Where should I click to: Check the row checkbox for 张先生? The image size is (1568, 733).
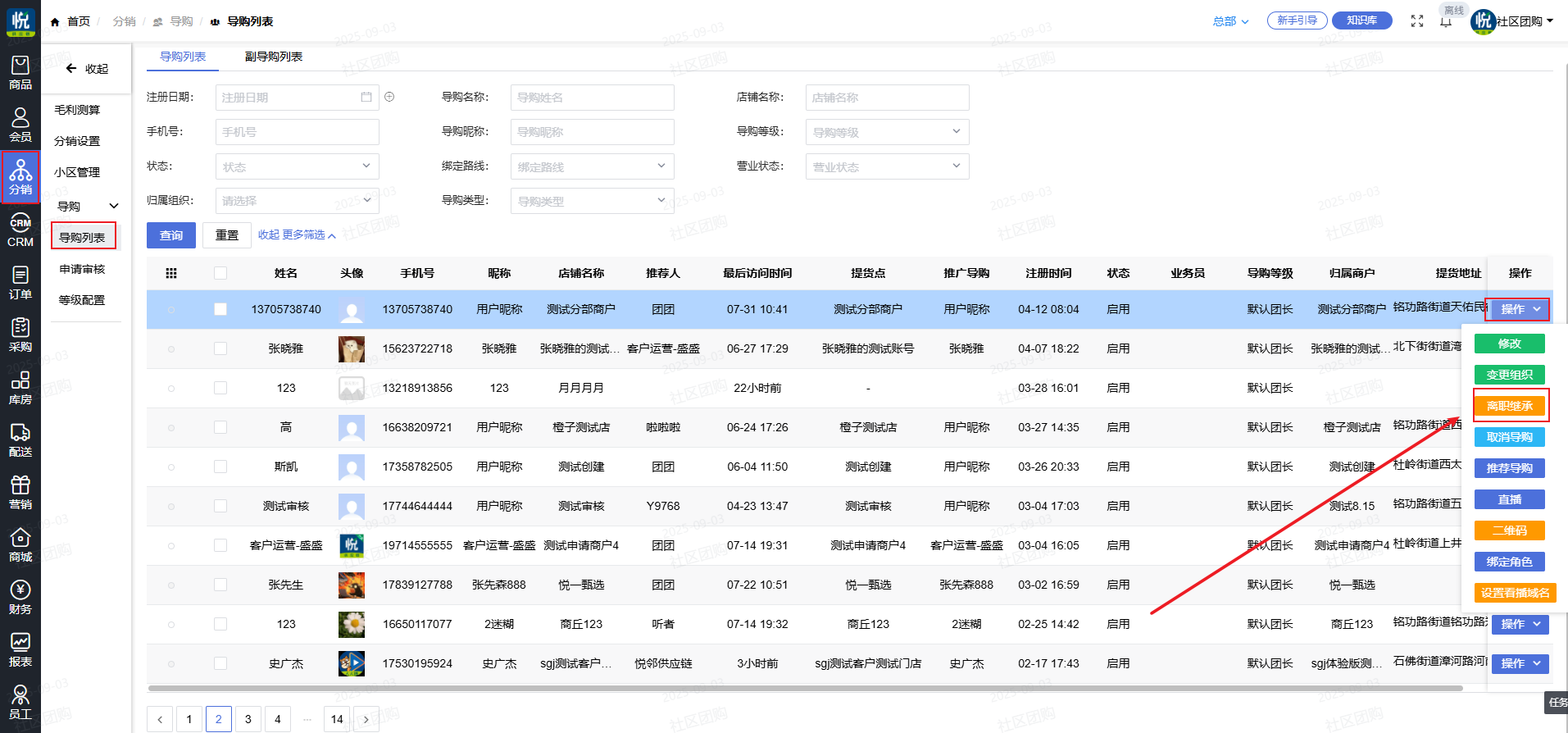click(220, 585)
